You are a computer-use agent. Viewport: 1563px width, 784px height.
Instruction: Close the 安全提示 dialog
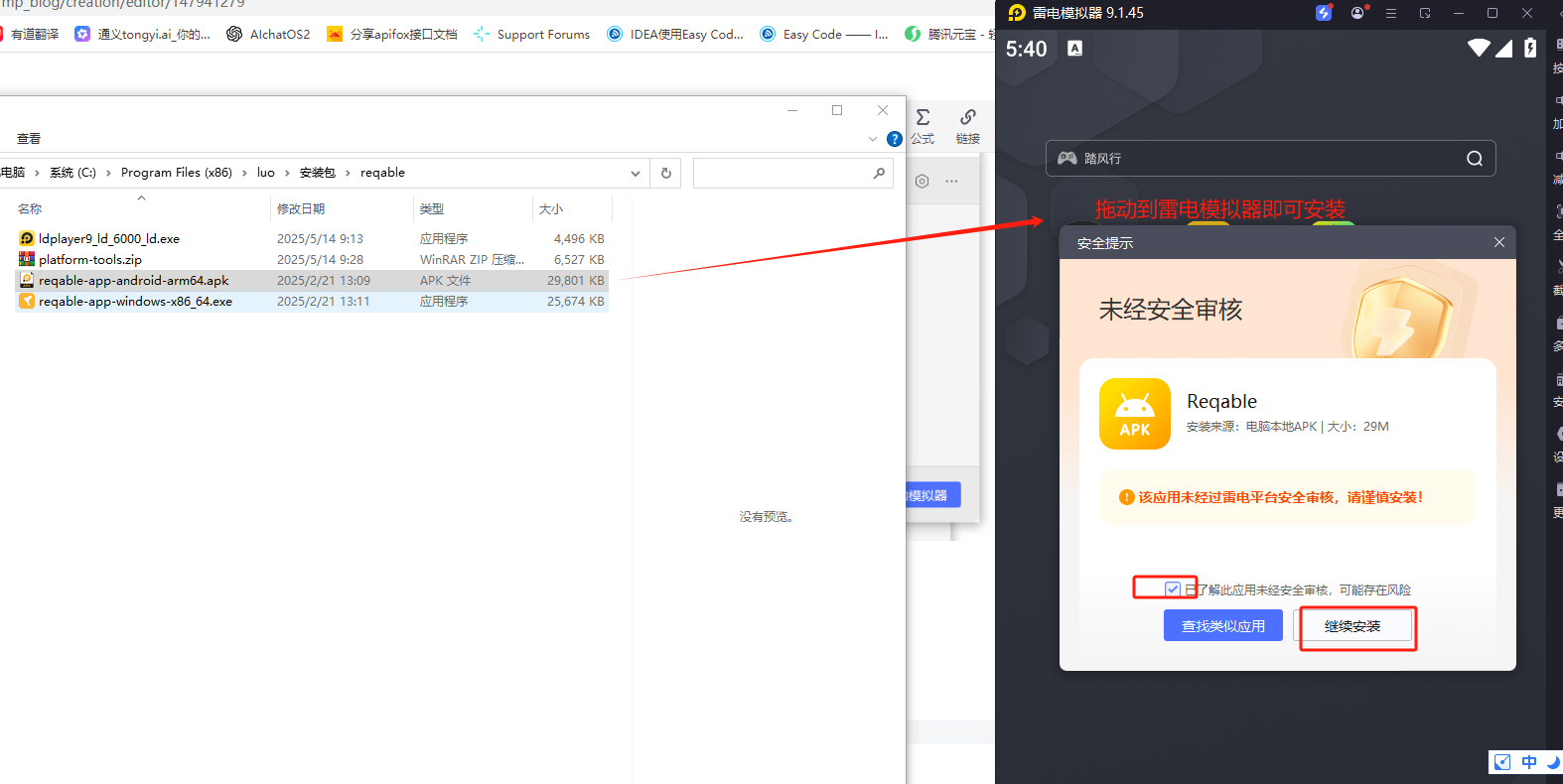point(1499,242)
